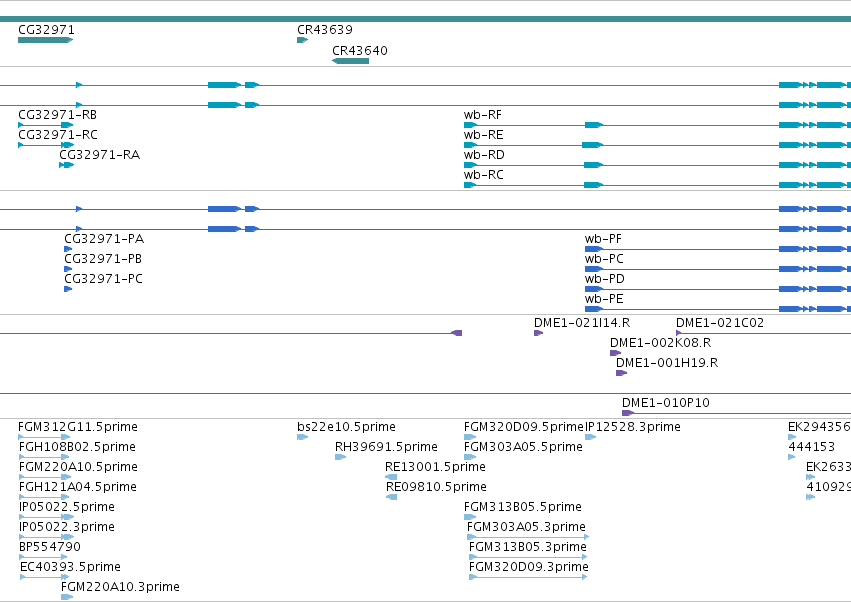
Task: Click the FGM220A10.3prime EST label
Action: (x=120, y=587)
